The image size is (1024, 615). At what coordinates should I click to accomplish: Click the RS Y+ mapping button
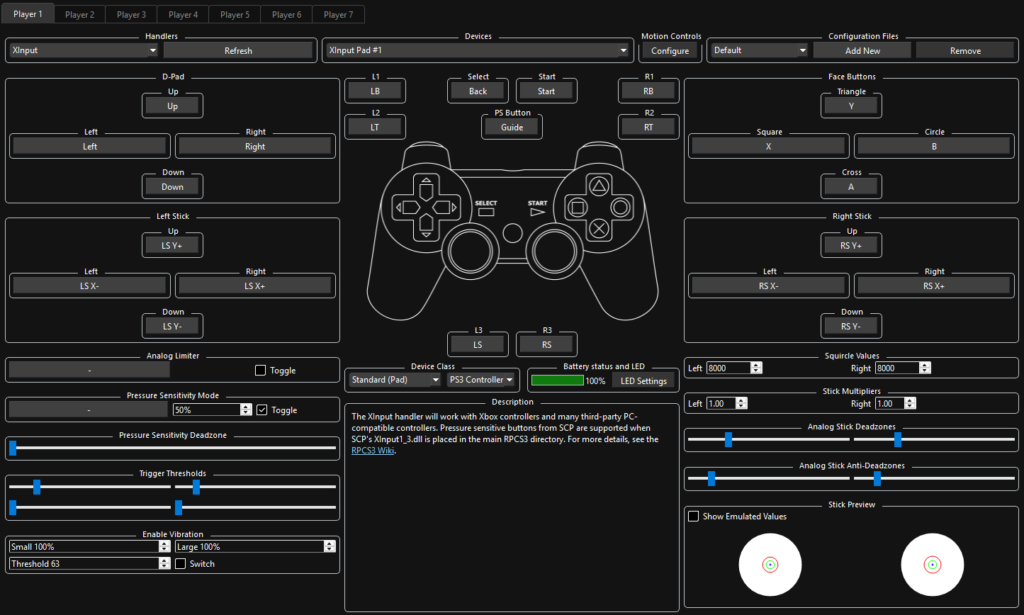pyautogui.click(x=851, y=245)
